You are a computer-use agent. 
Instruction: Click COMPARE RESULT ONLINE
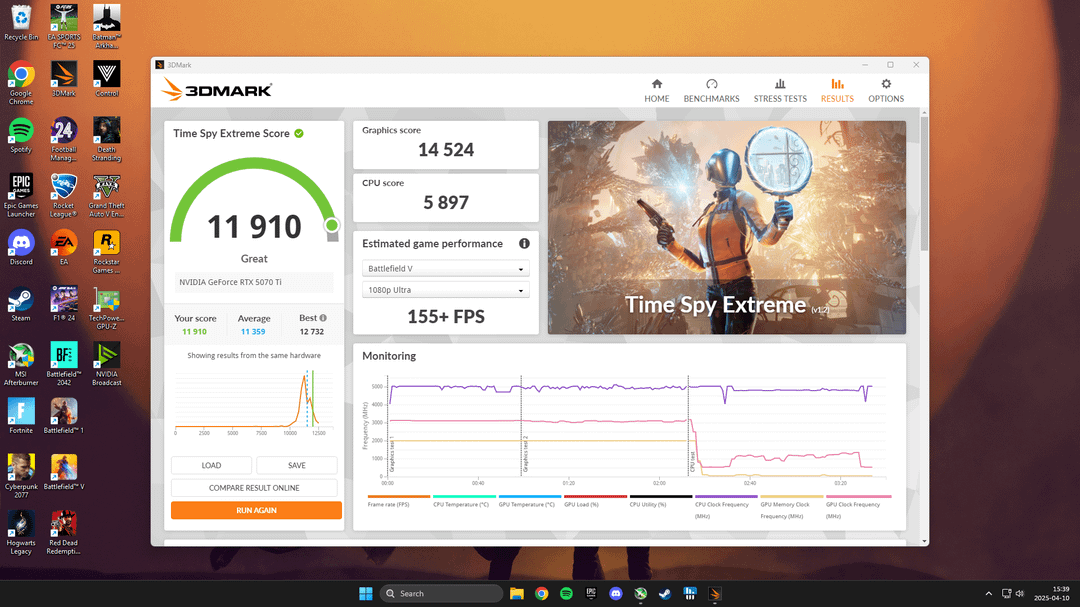click(x=254, y=488)
